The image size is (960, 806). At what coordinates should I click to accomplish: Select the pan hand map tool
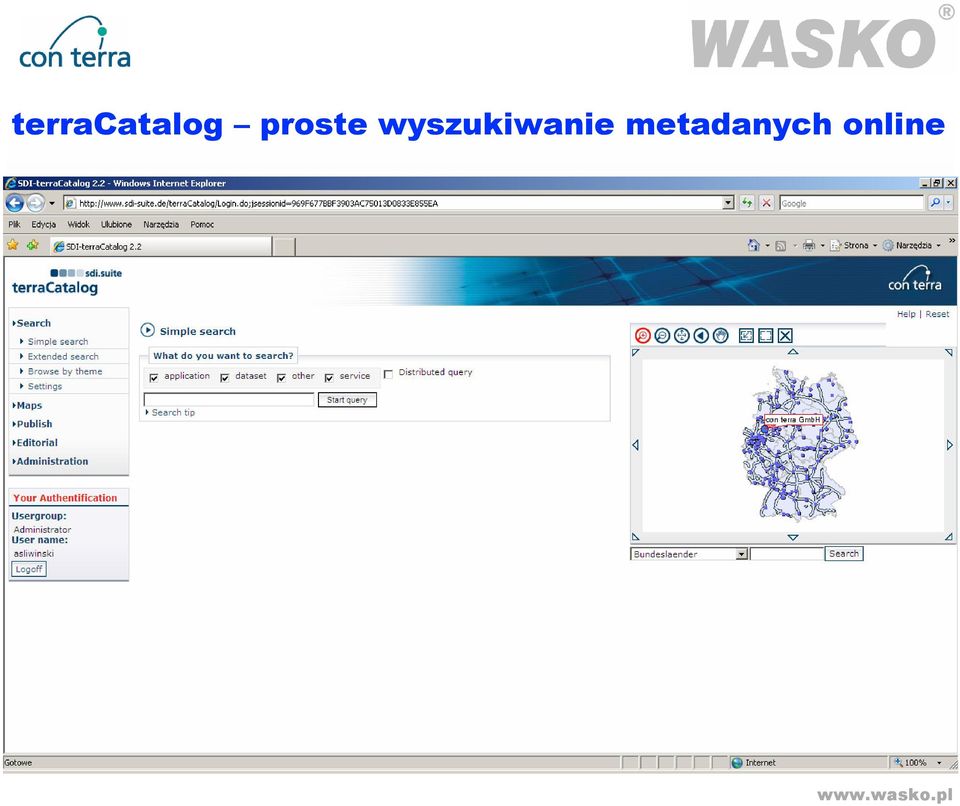pyautogui.click(x=721, y=336)
